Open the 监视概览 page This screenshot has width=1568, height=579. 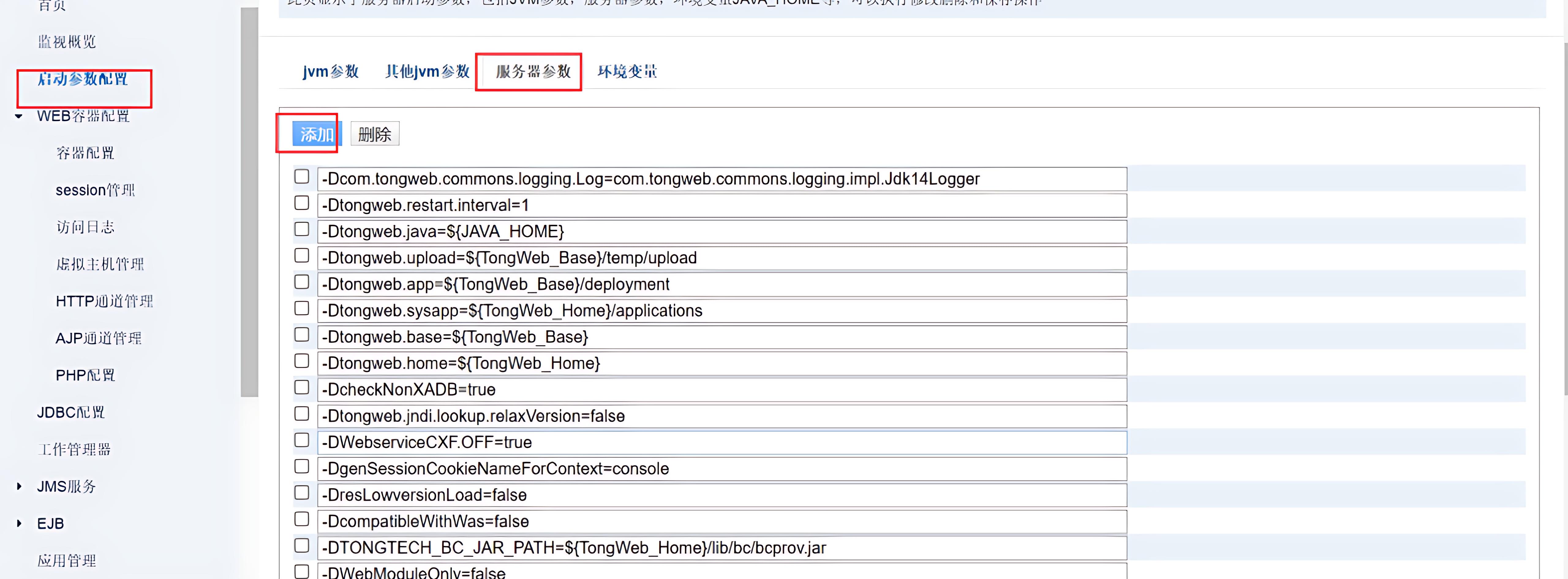point(67,41)
